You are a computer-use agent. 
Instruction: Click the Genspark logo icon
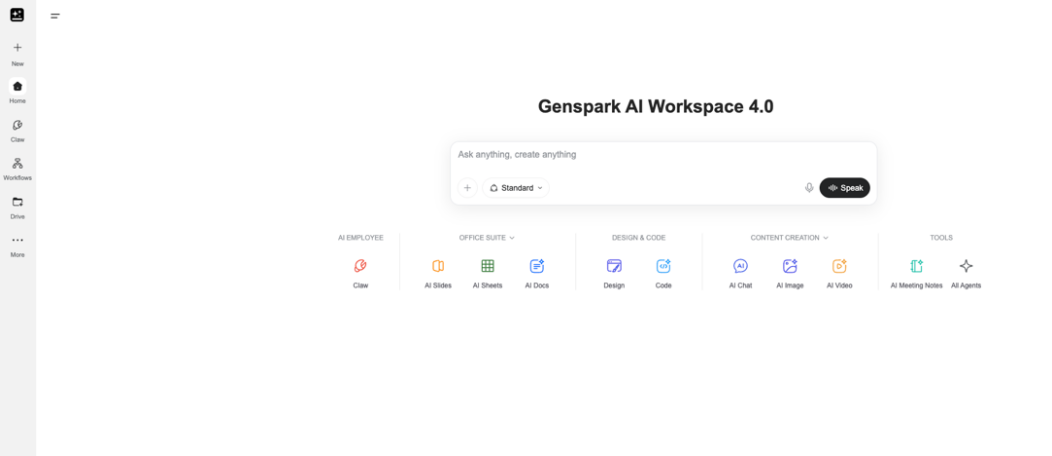[x=17, y=15]
